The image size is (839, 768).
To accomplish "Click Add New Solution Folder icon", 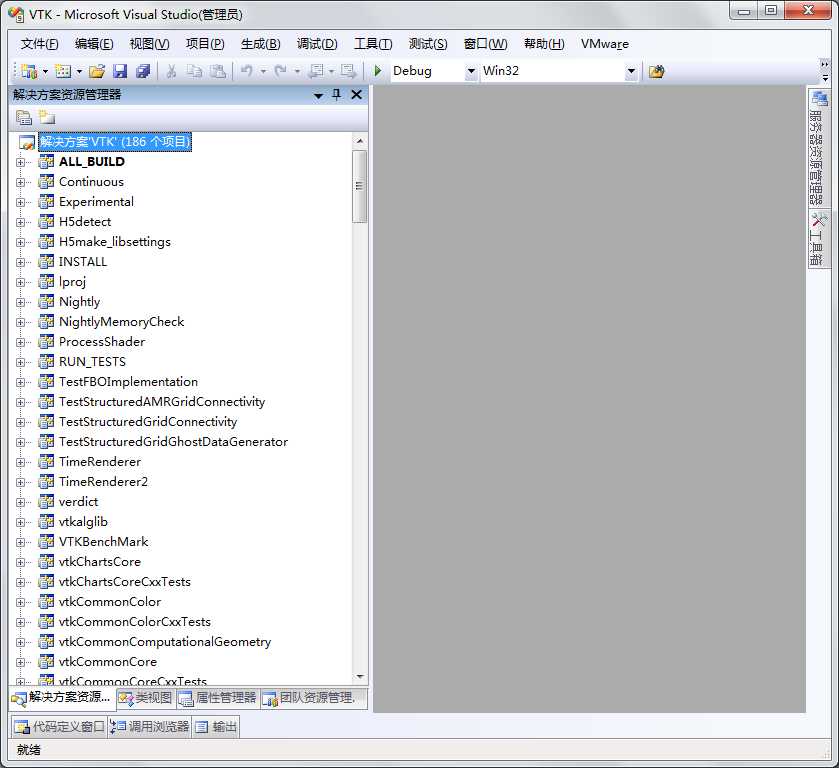I will tap(47, 117).
